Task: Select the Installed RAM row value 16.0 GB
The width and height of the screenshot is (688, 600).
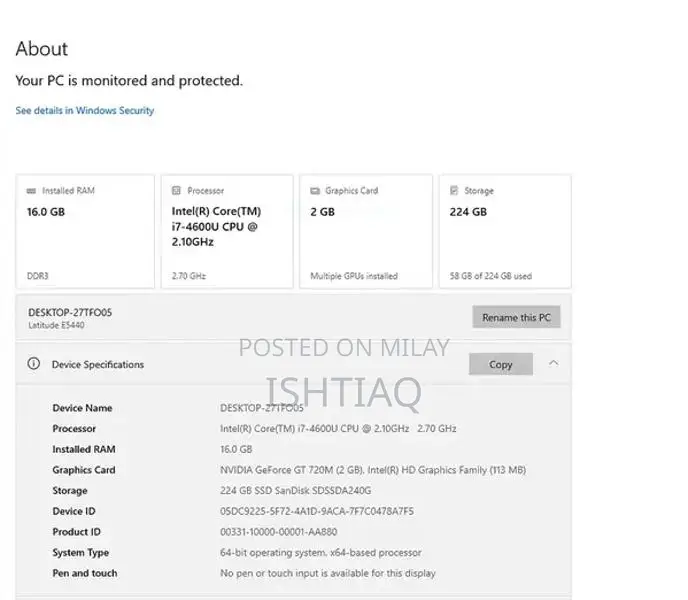Action: (236, 449)
